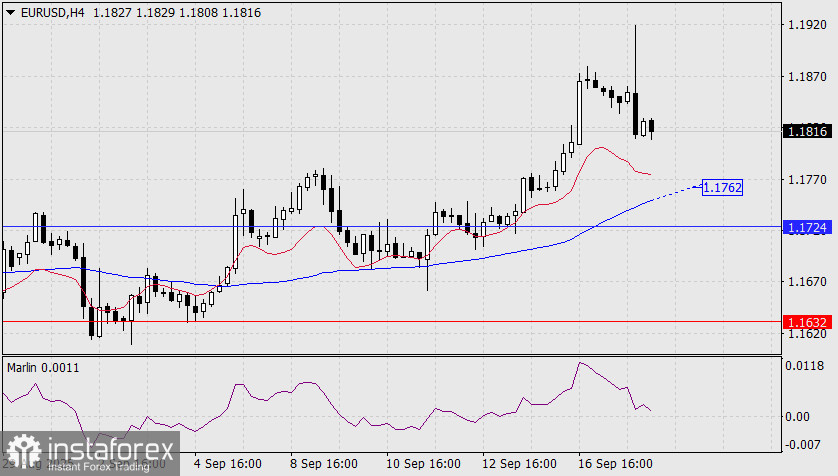Click the Marlin 0.0011 indicator label
The image size is (838, 476).
pyautogui.click(x=43, y=368)
